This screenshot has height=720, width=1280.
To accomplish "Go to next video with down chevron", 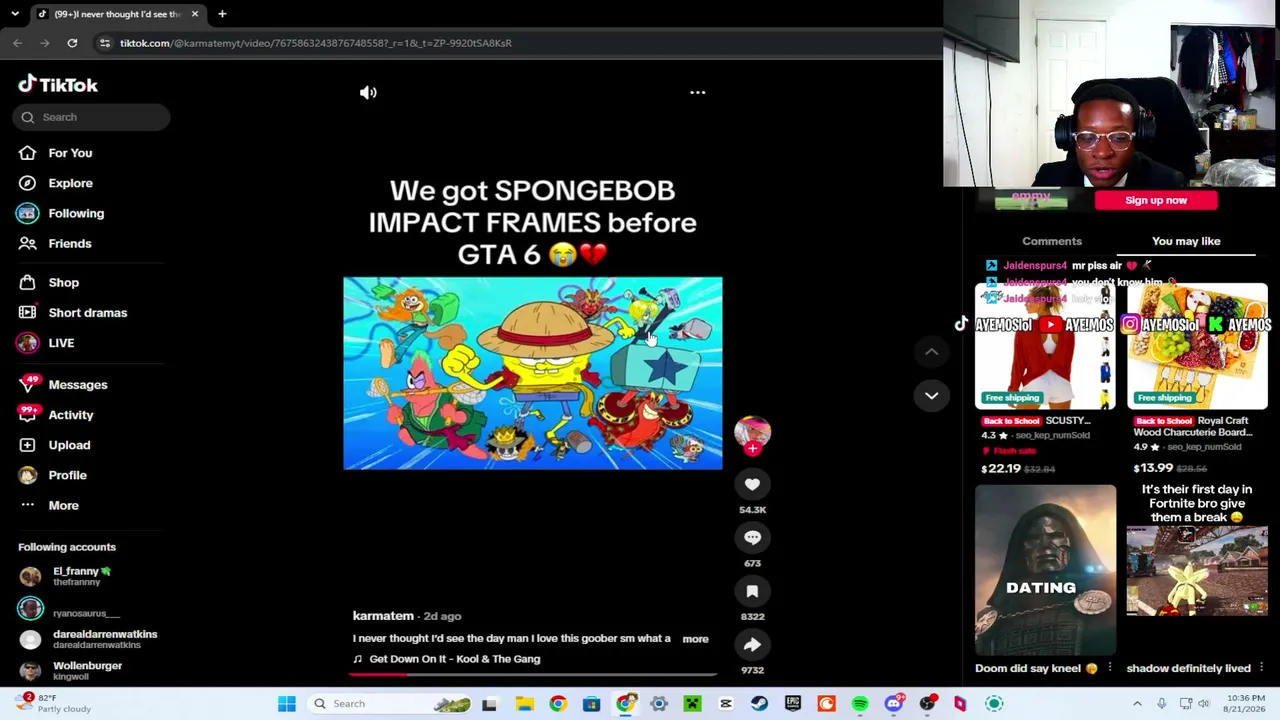I will pyautogui.click(x=931, y=395).
